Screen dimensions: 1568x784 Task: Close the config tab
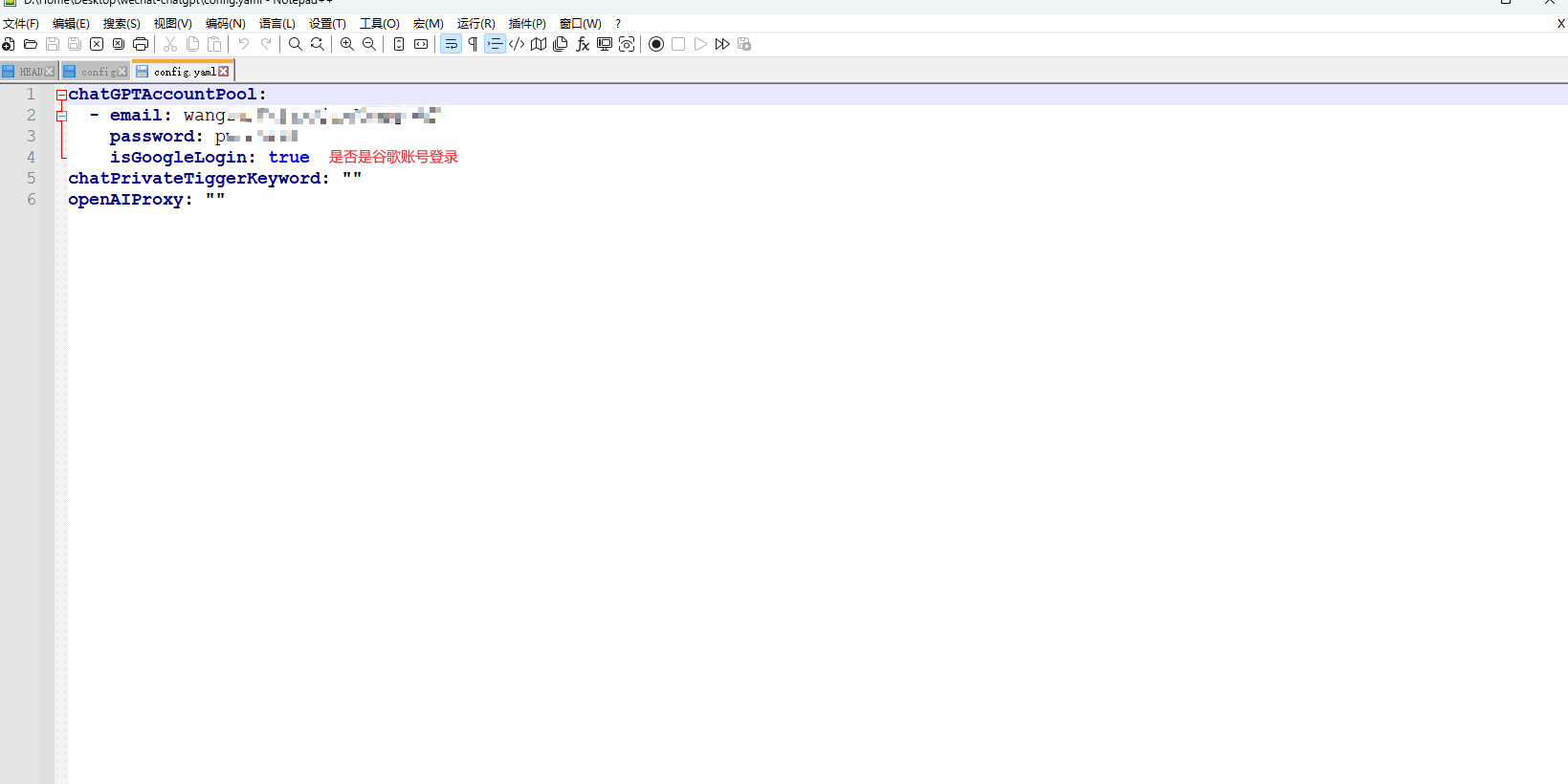point(121,72)
